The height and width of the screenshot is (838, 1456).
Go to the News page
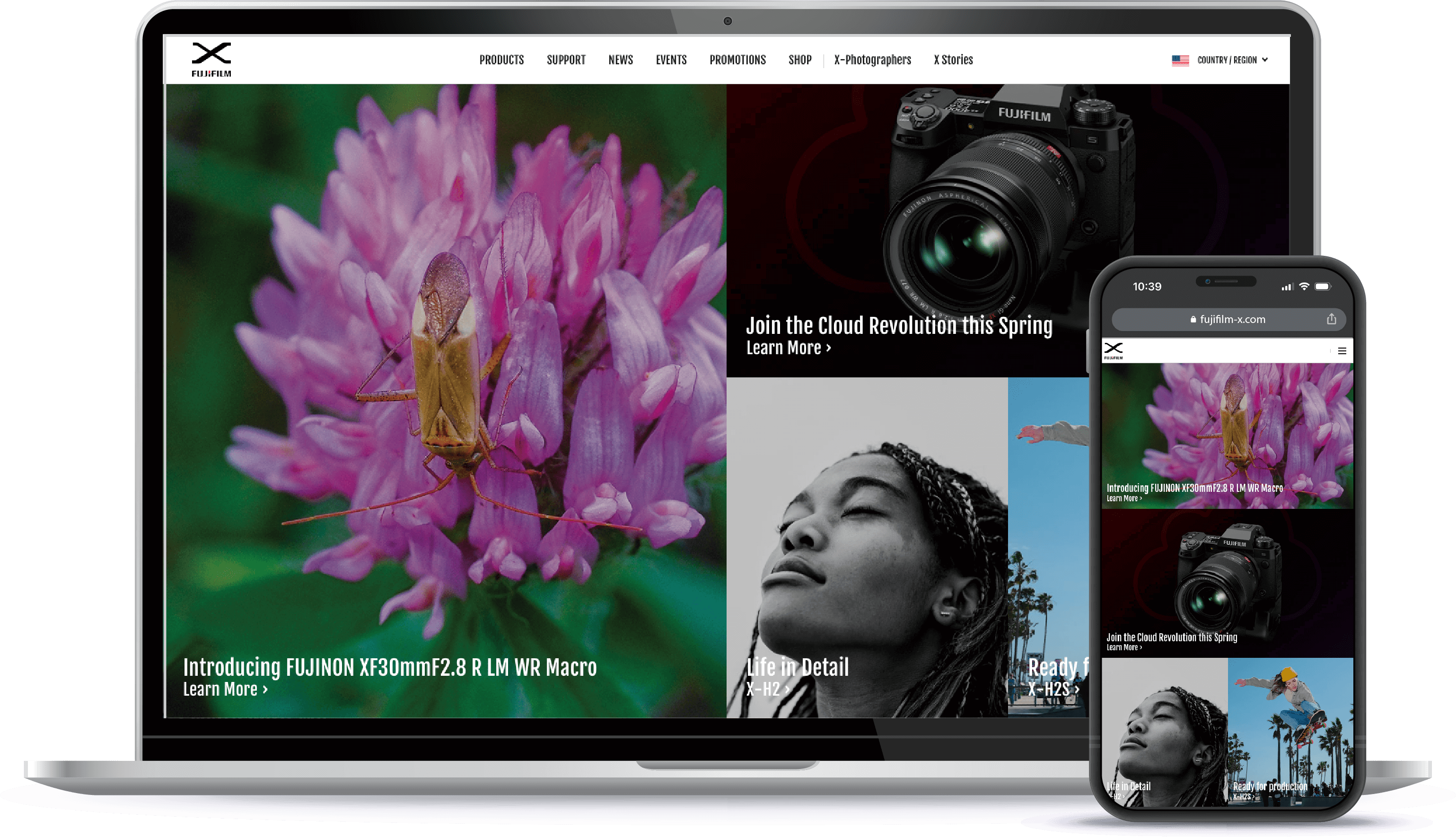click(x=620, y=60)
